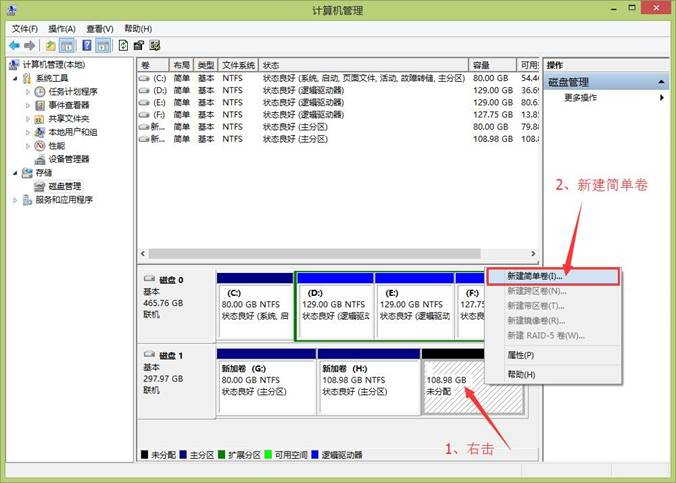
Task: Expand the 性能 tree node
Action: 28,146
